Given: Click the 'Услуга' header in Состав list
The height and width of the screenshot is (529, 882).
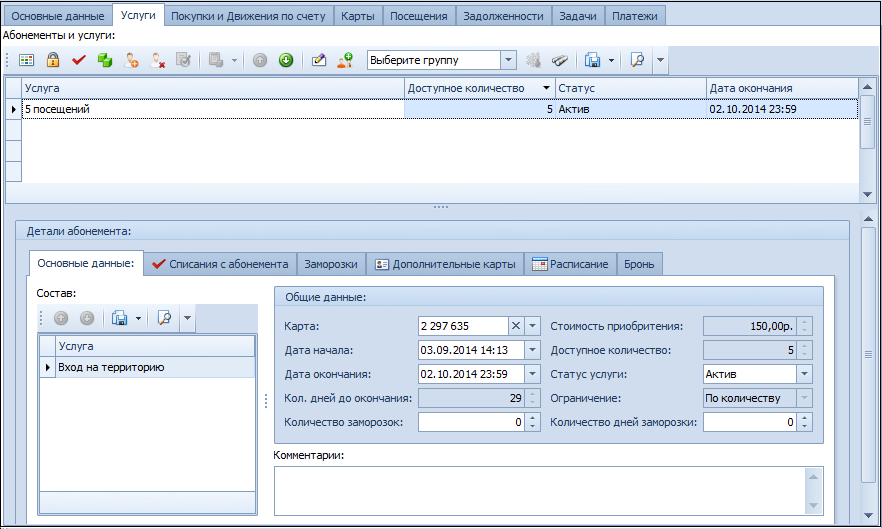Looking at the screenshot, I should click(x=155, y=346).
